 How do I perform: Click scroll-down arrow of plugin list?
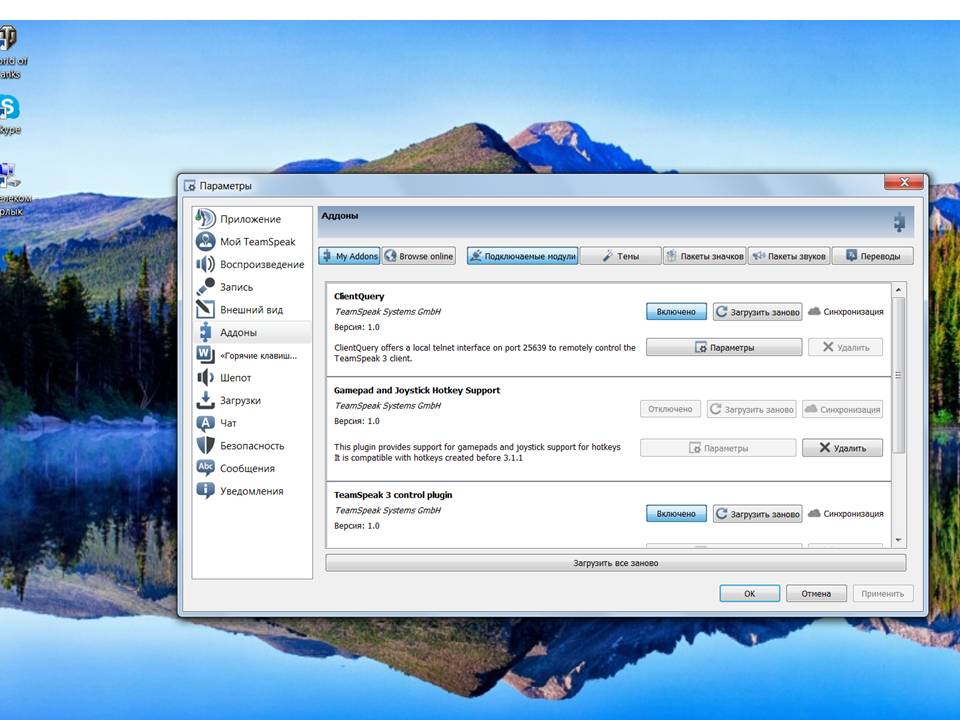898,540
